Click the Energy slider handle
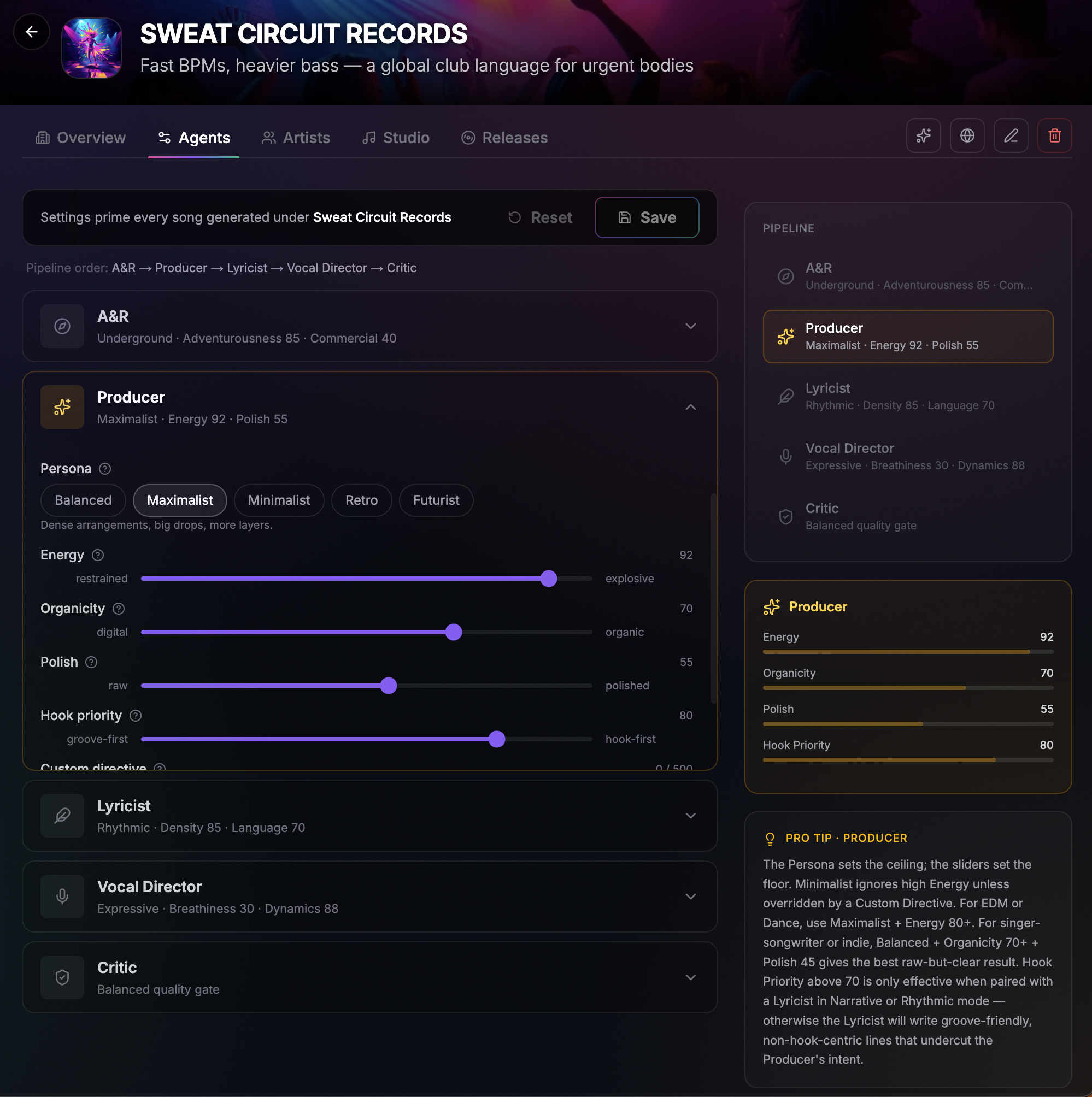This screenshot has height=1097, width=1092. (x=549, y=579)
